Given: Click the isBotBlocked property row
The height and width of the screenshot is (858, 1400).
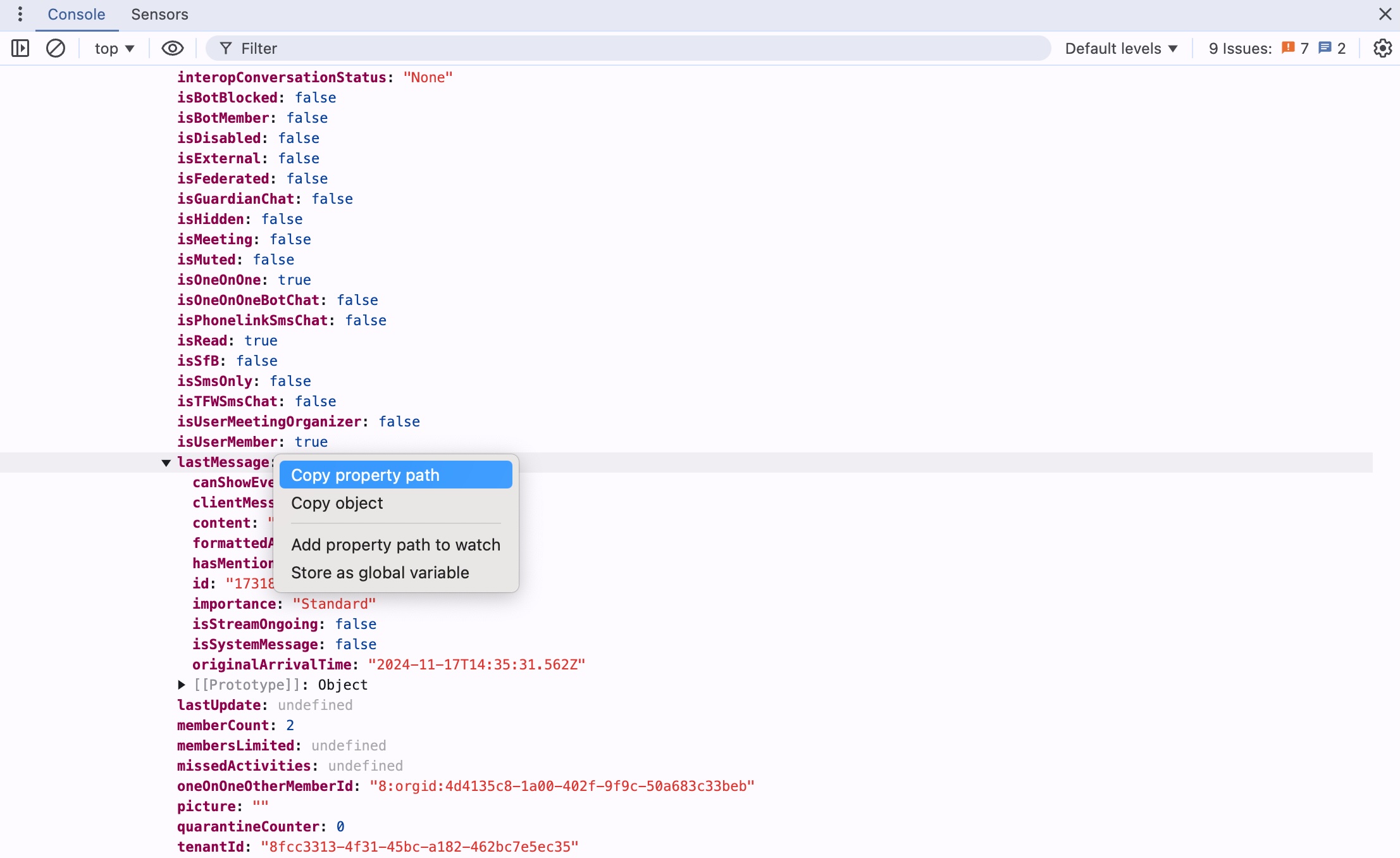Looking at the screenshot, I should coord(256,98).
